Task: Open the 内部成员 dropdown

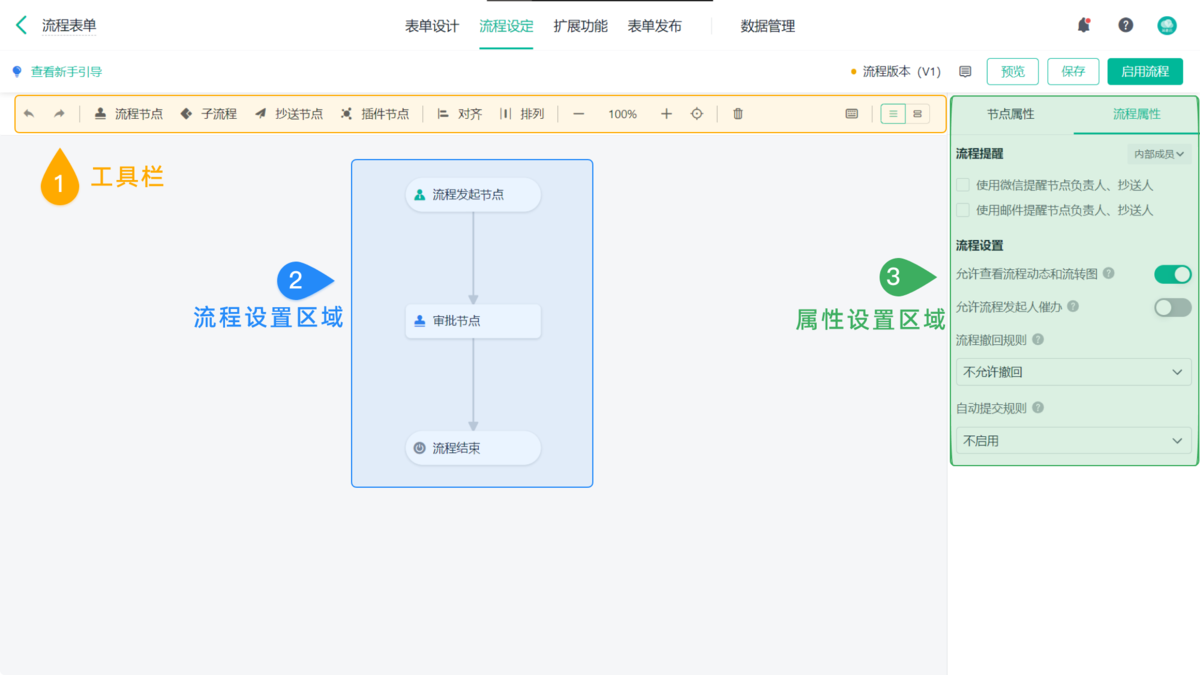Action: tap(1158, 154)
